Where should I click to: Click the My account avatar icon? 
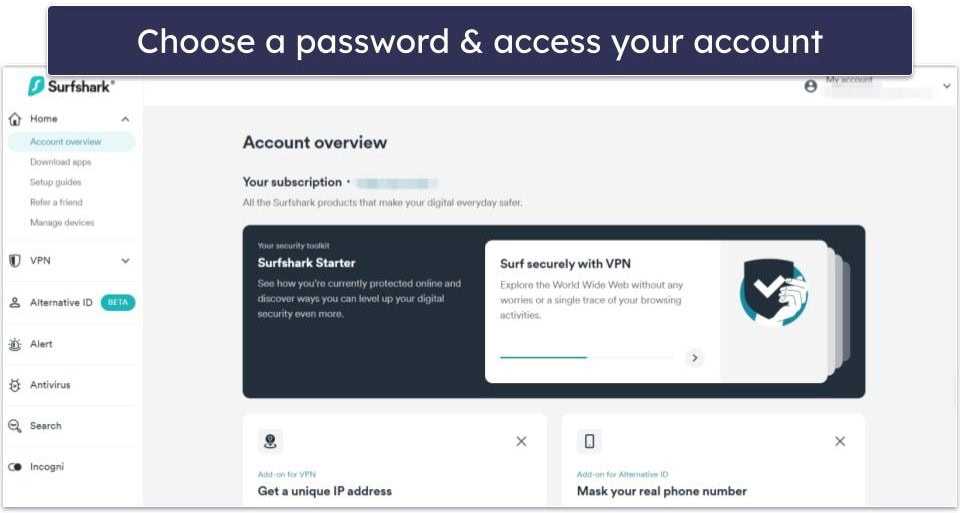pos(811,86)
